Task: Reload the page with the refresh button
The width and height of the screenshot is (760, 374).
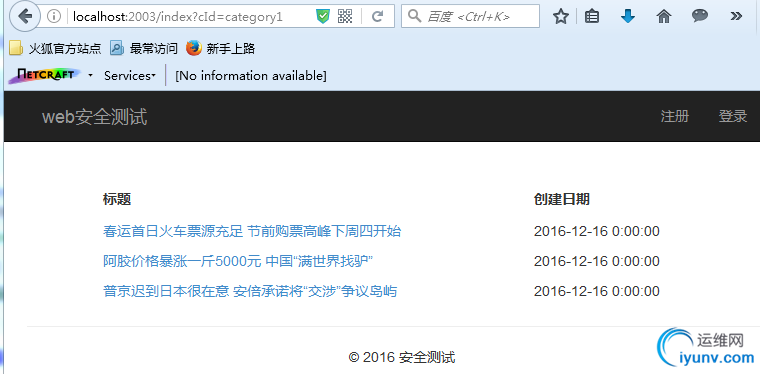Action: pos(378,16)
